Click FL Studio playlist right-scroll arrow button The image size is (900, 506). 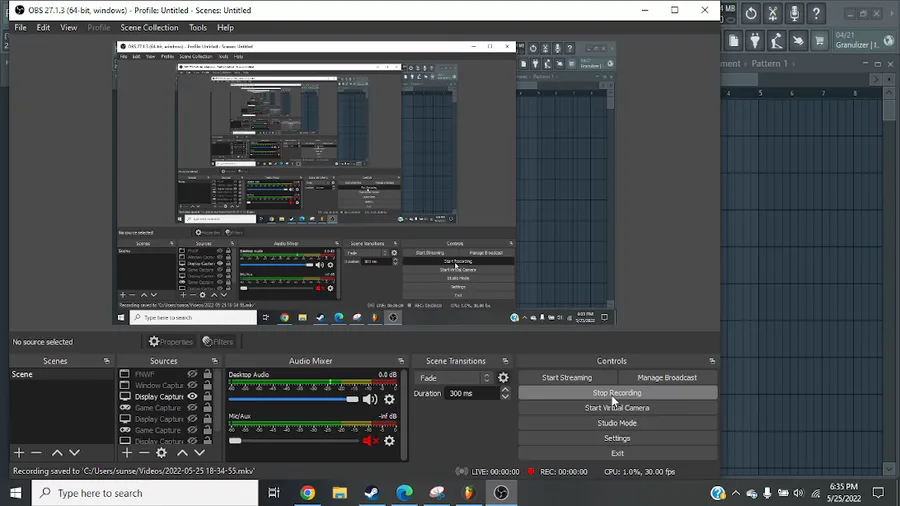click(875, 79)
